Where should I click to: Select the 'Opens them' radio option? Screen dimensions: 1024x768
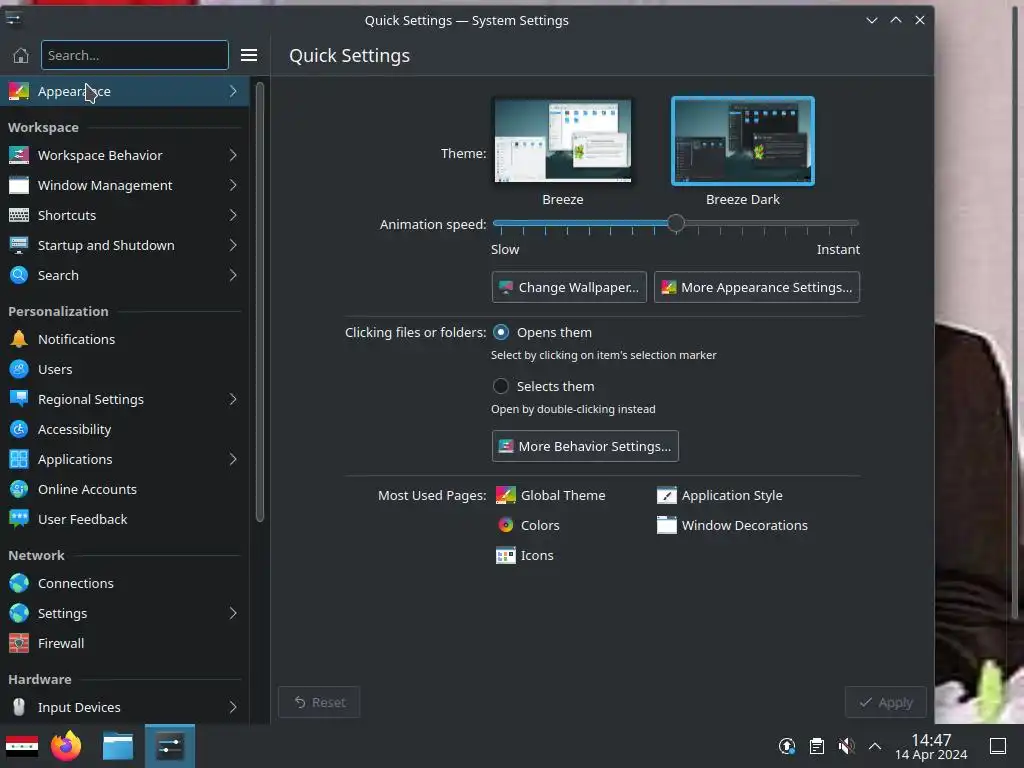pyautogui.click(x=501, y=332)
